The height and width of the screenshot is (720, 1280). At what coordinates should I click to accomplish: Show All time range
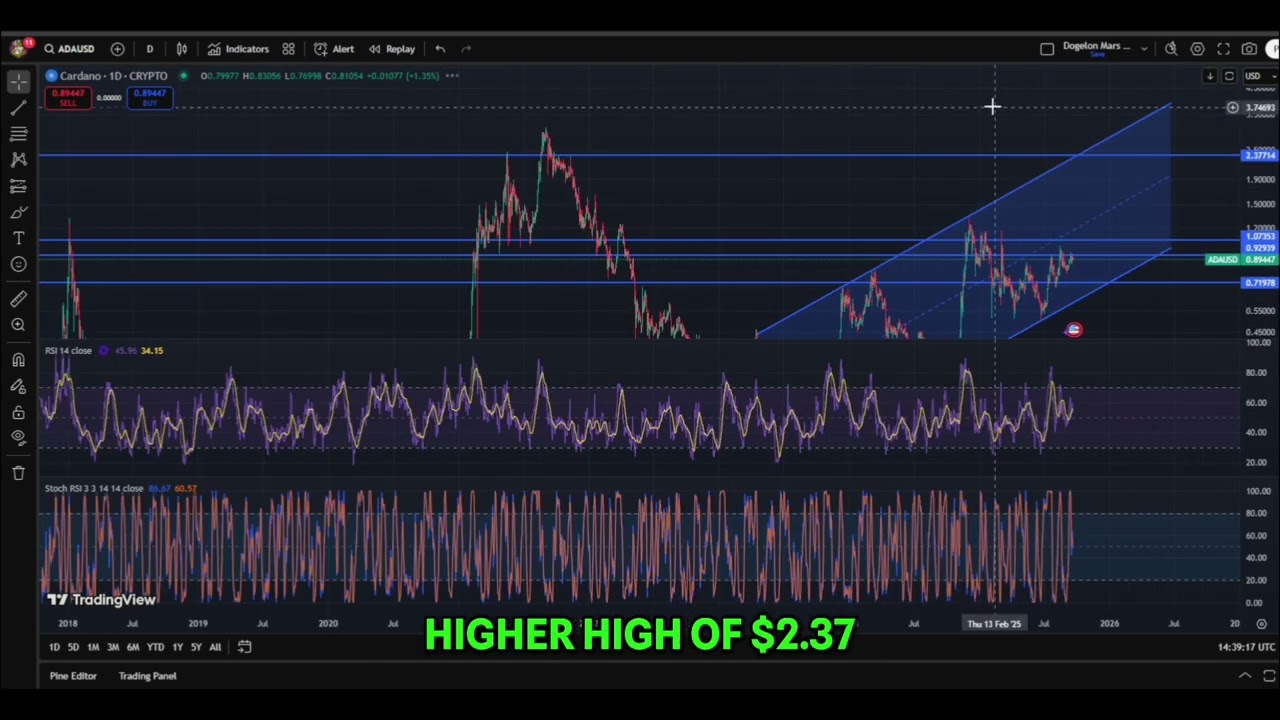215,647
